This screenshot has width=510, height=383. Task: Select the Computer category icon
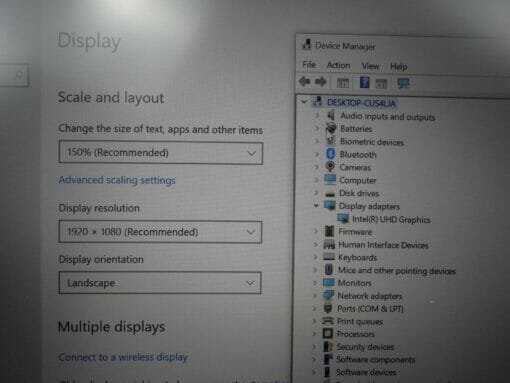coord(330,180)
